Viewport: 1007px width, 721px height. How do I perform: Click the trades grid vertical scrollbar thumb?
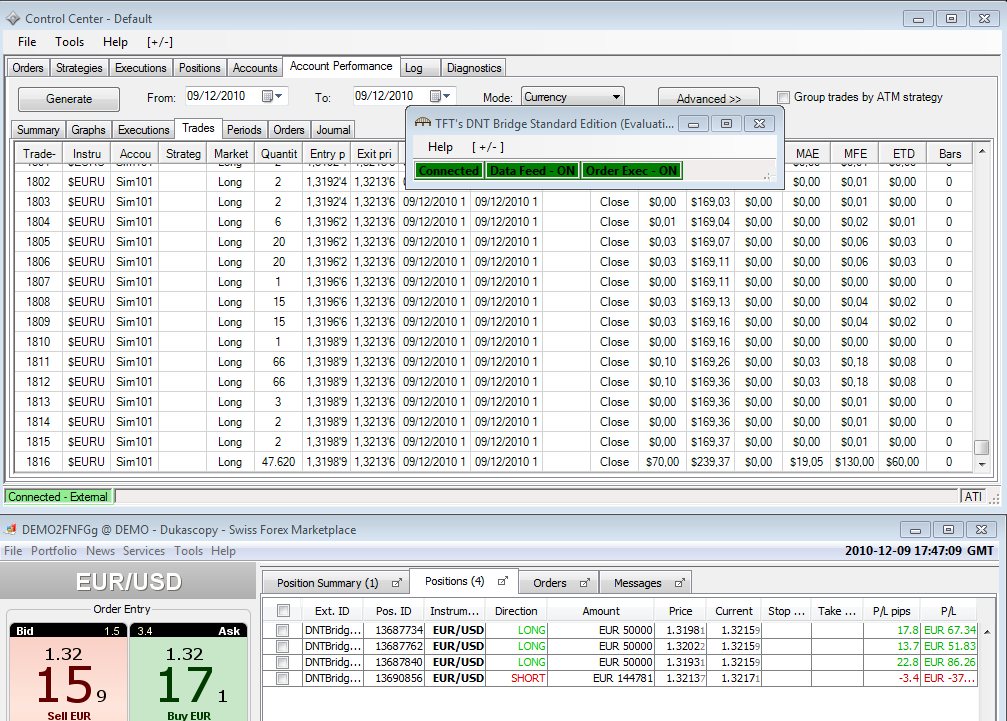pos(981,447)
